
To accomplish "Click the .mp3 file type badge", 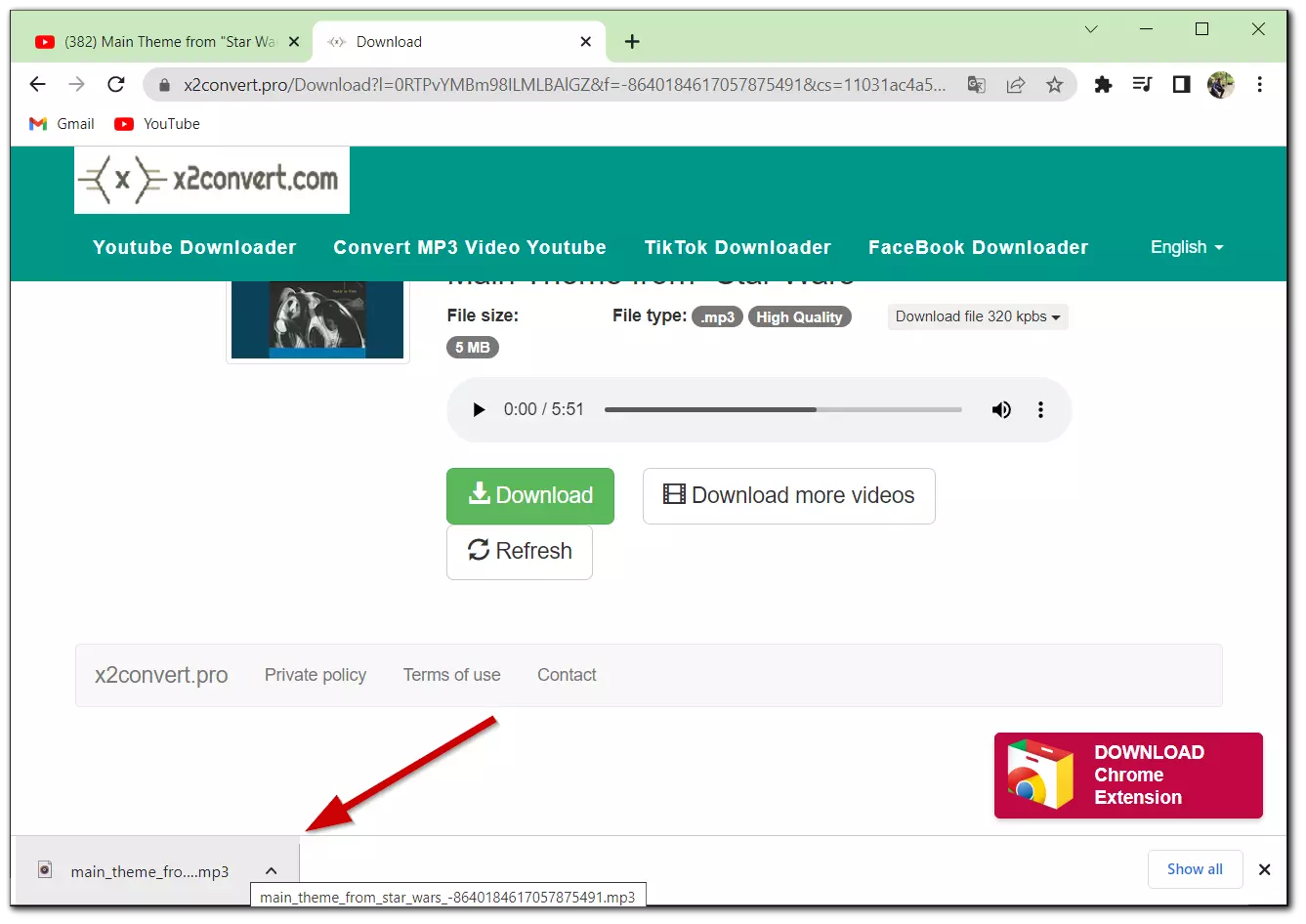I will [x=718, y=317].
